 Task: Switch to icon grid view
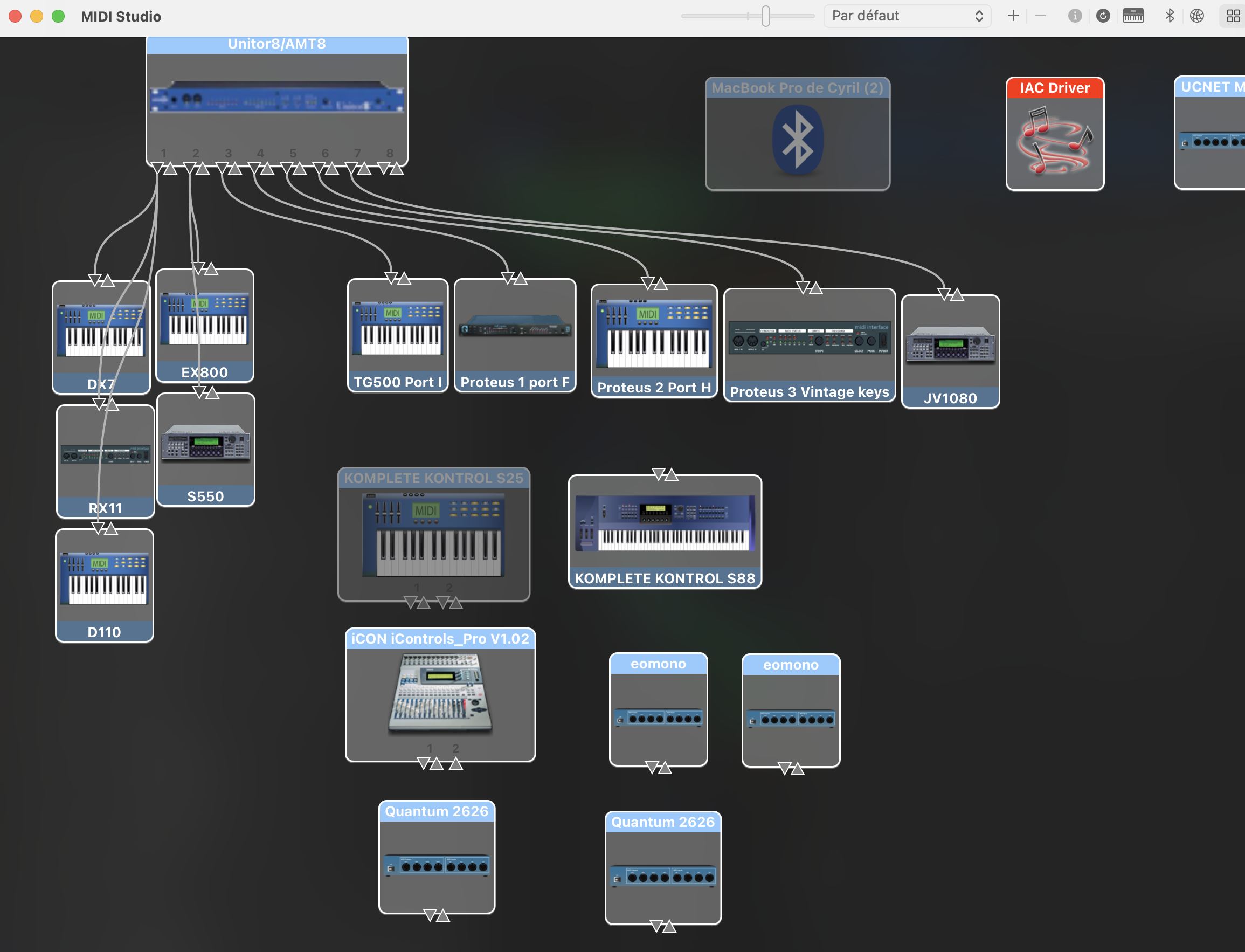coord(1233,16)
